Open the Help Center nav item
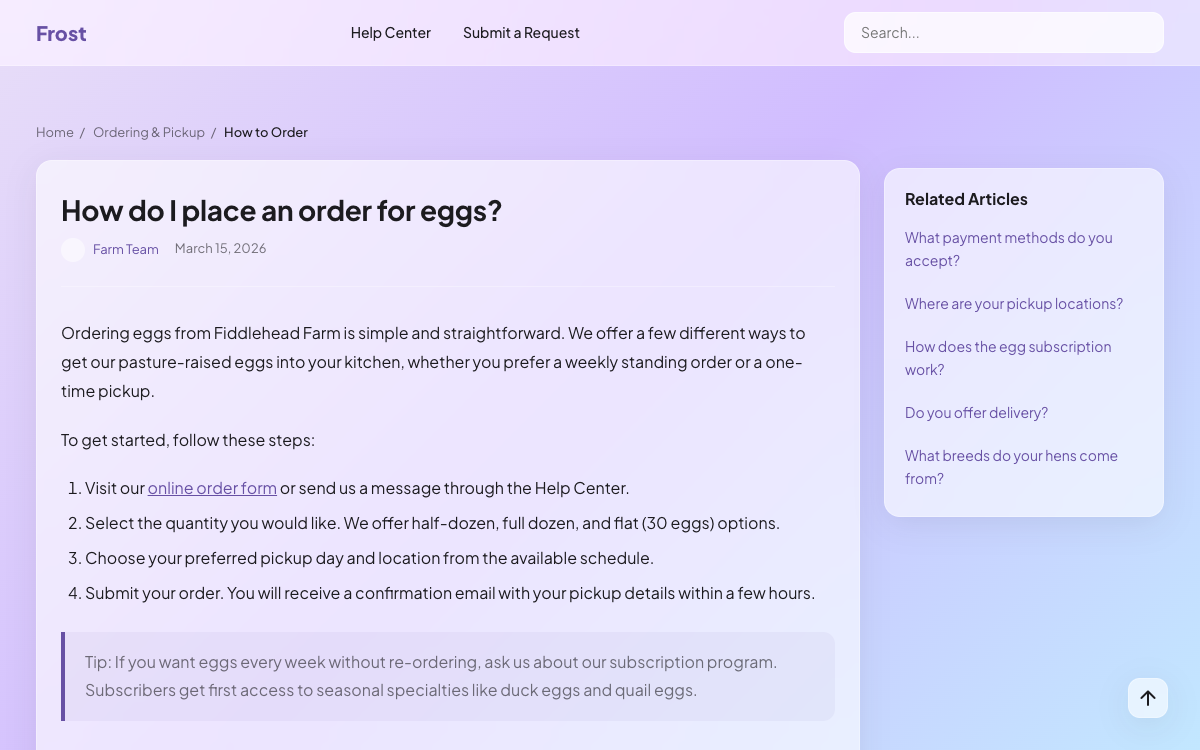 click(x=391, y=33)
